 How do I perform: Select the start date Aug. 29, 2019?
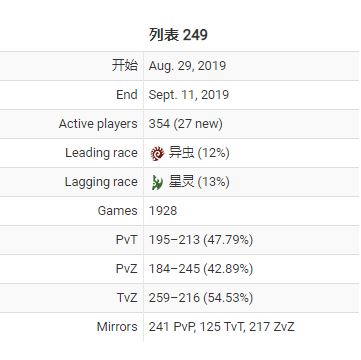[x=187, y=66]
